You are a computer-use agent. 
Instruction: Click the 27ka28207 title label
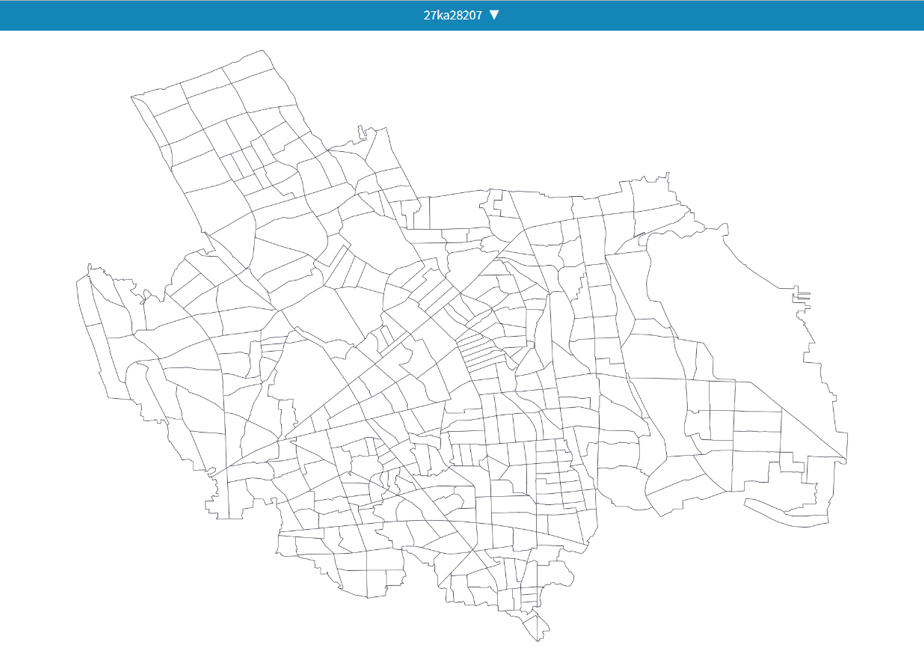coord(453,15)
